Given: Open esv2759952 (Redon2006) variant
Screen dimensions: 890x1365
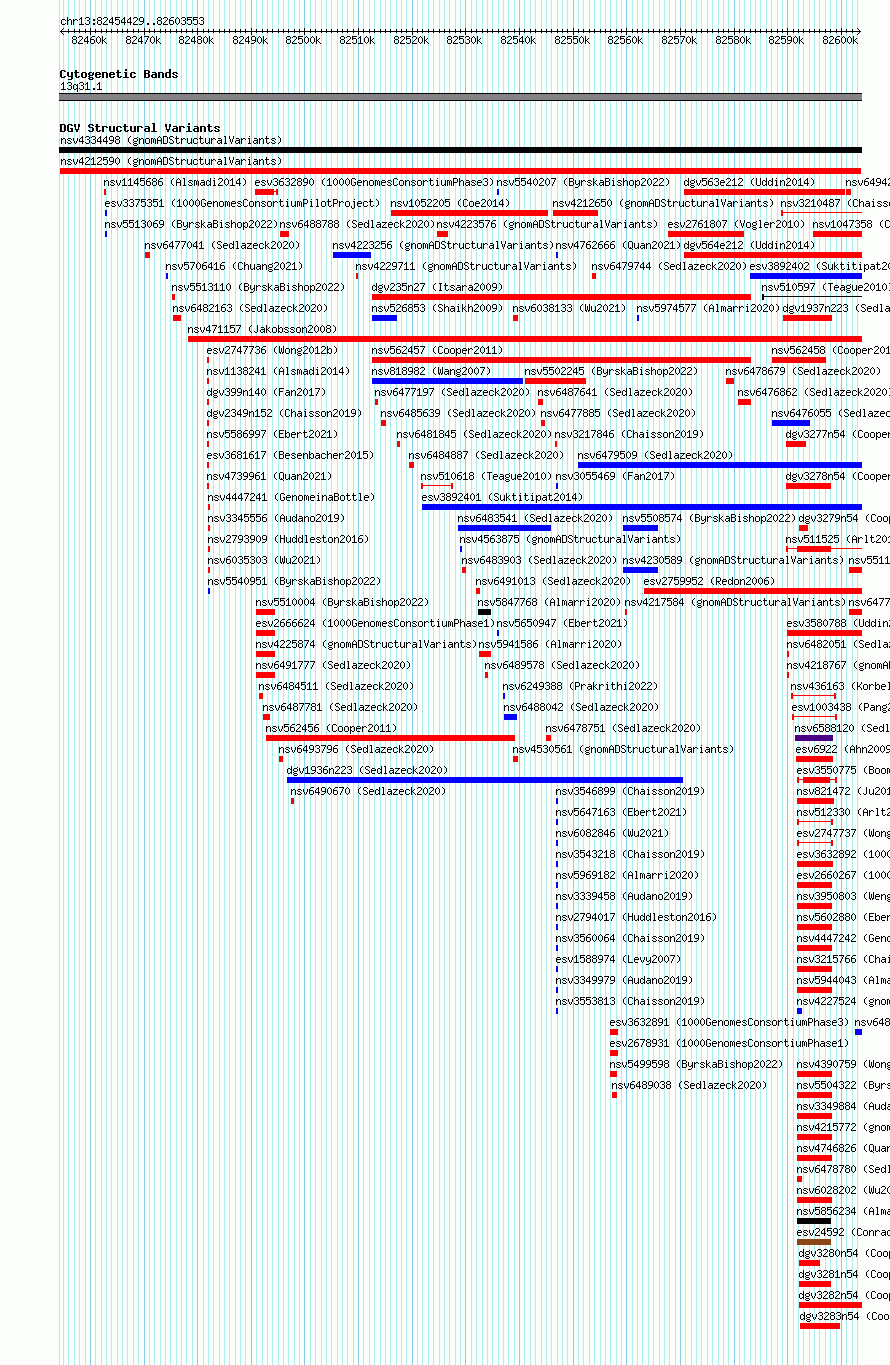Looking at the screenshot, I should pos(709,581).
